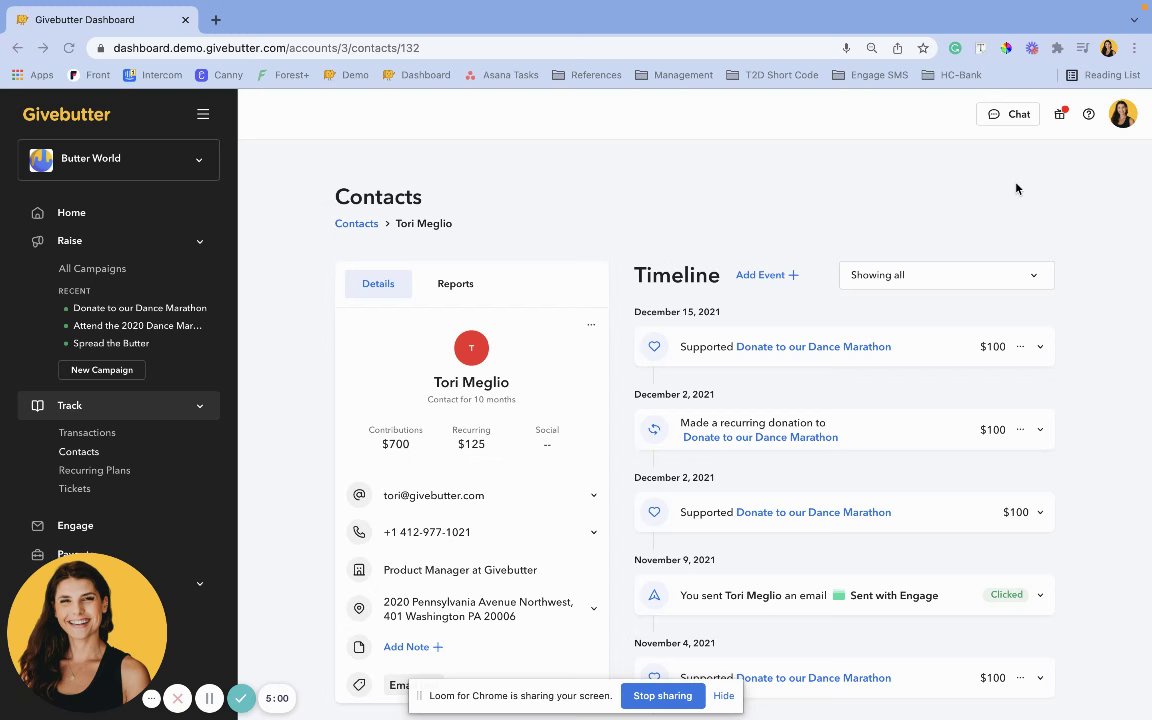This screenshot has width=1152, height=720.
Task: Open All Campaigns in sidebar
Action: point(92,269)
